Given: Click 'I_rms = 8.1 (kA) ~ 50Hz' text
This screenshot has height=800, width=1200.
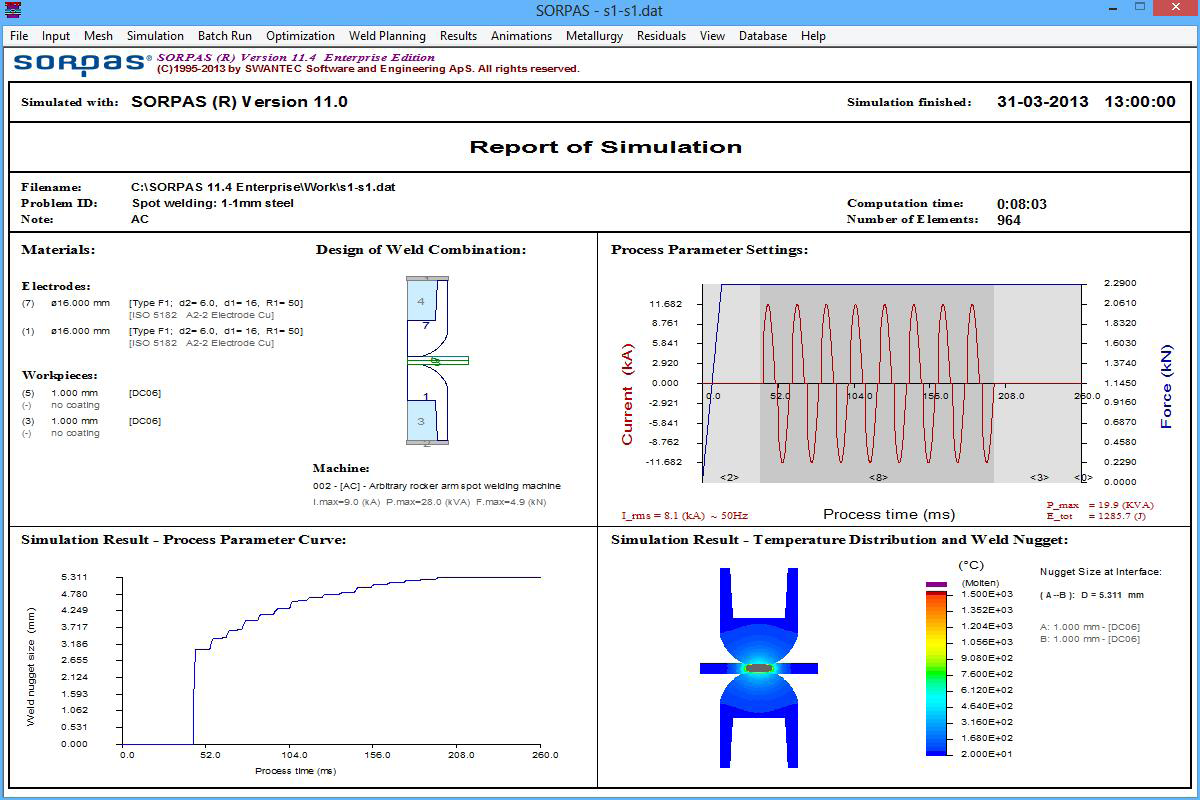Looking at the screenshot, I should pos(685,516).
